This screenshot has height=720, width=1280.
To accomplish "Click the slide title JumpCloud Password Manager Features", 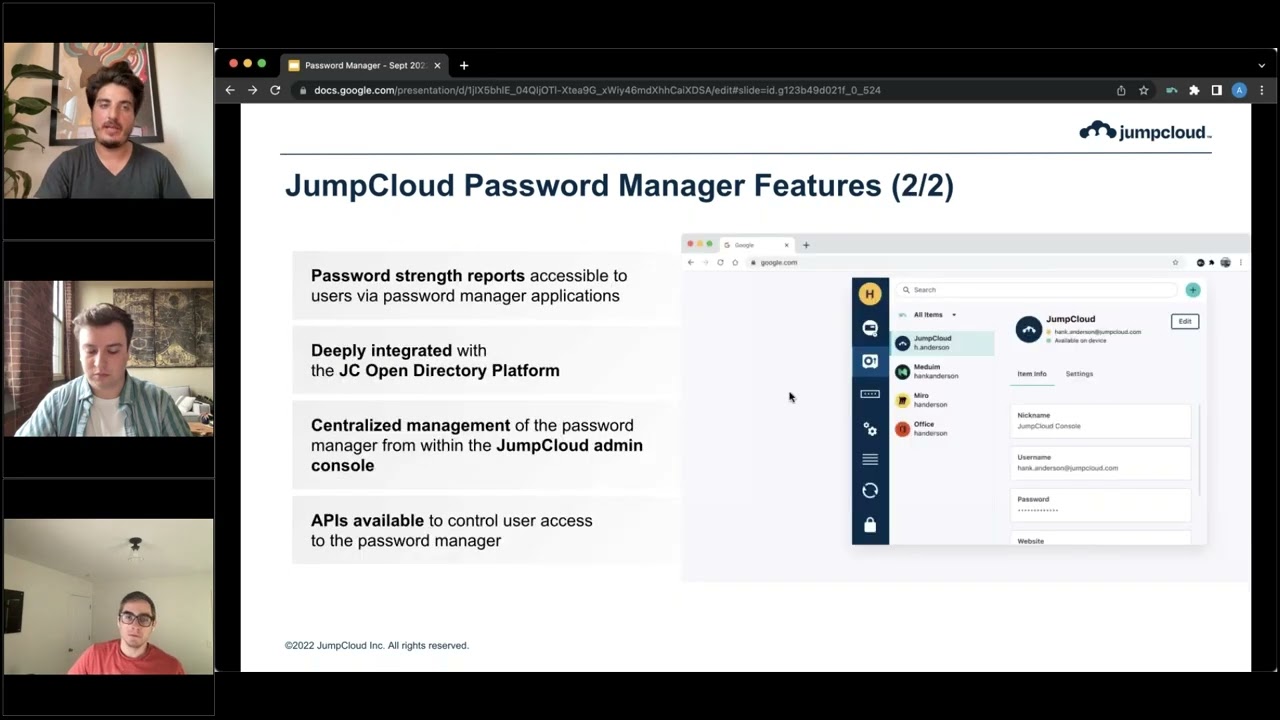I will coord(619,186).
